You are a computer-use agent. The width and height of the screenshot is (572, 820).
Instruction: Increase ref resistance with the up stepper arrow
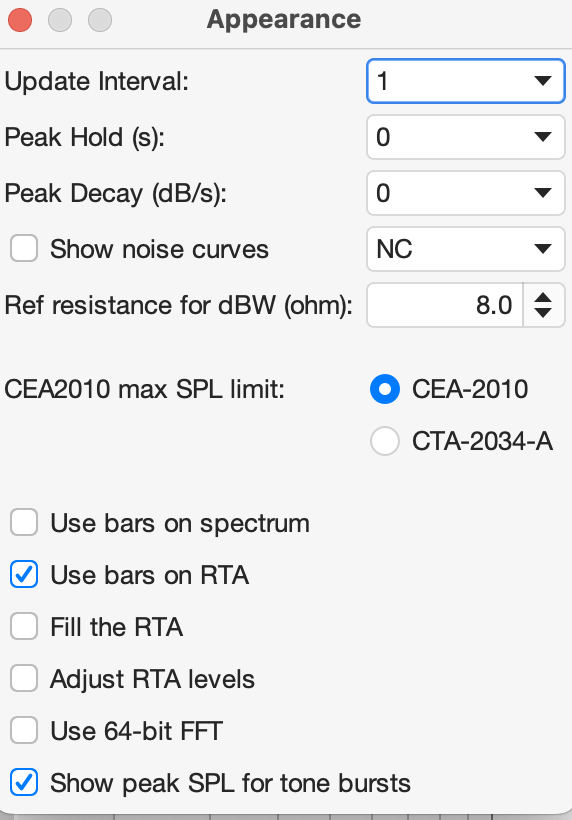(544, 298)
